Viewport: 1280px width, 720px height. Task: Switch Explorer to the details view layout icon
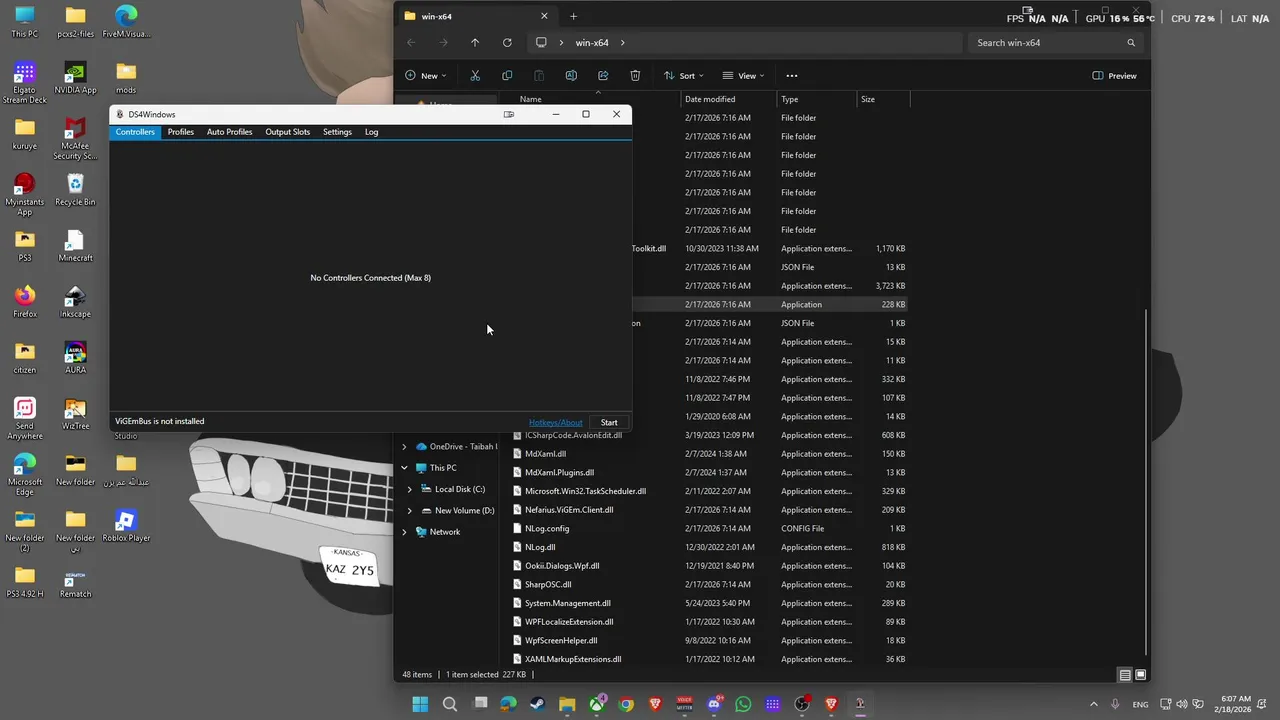1125,675
